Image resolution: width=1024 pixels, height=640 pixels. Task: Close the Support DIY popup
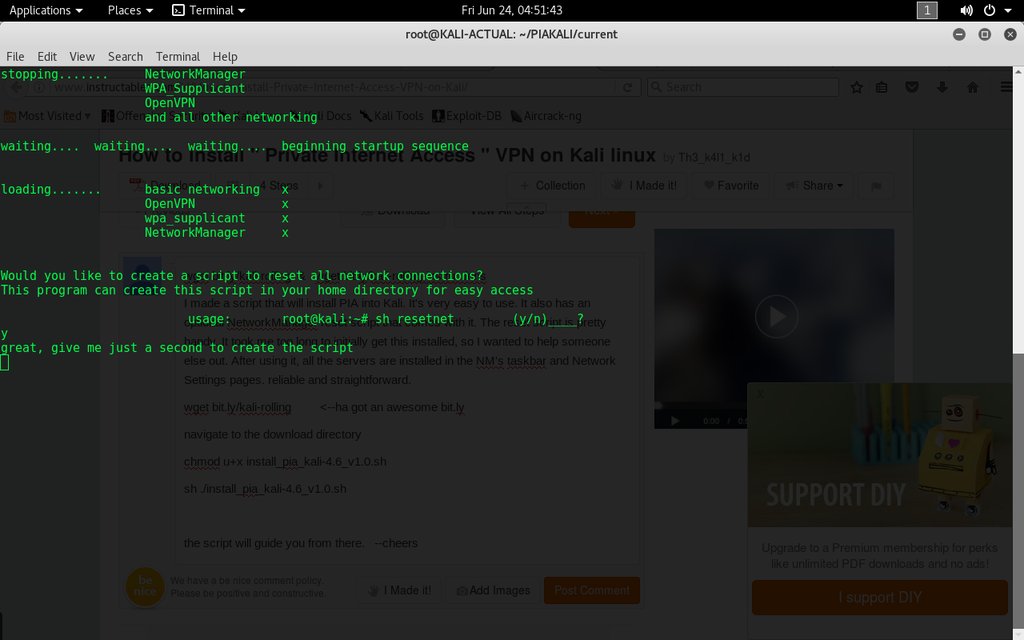tap(760, 393)
